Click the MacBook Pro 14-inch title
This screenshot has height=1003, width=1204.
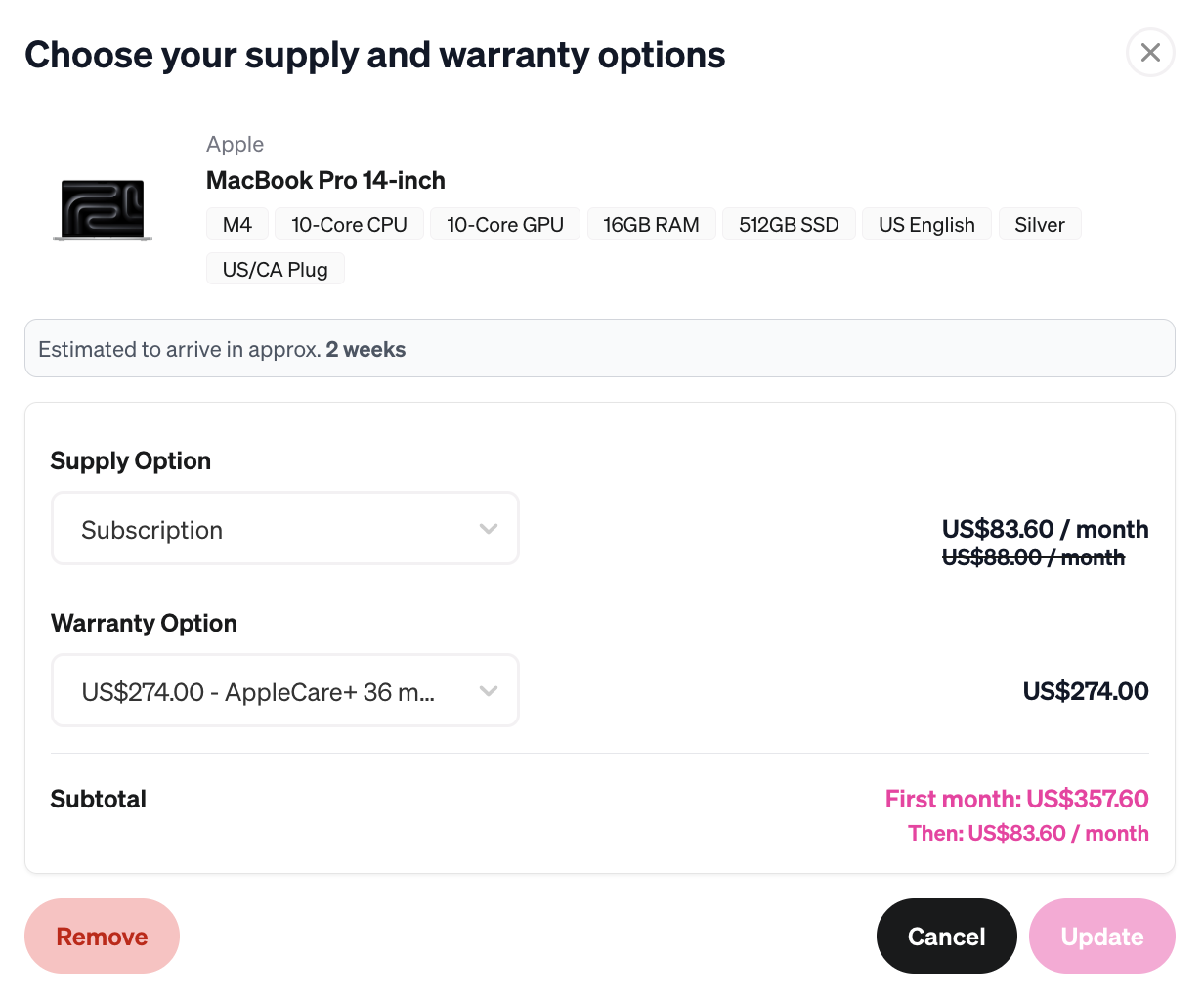click(x=325, y=180)
